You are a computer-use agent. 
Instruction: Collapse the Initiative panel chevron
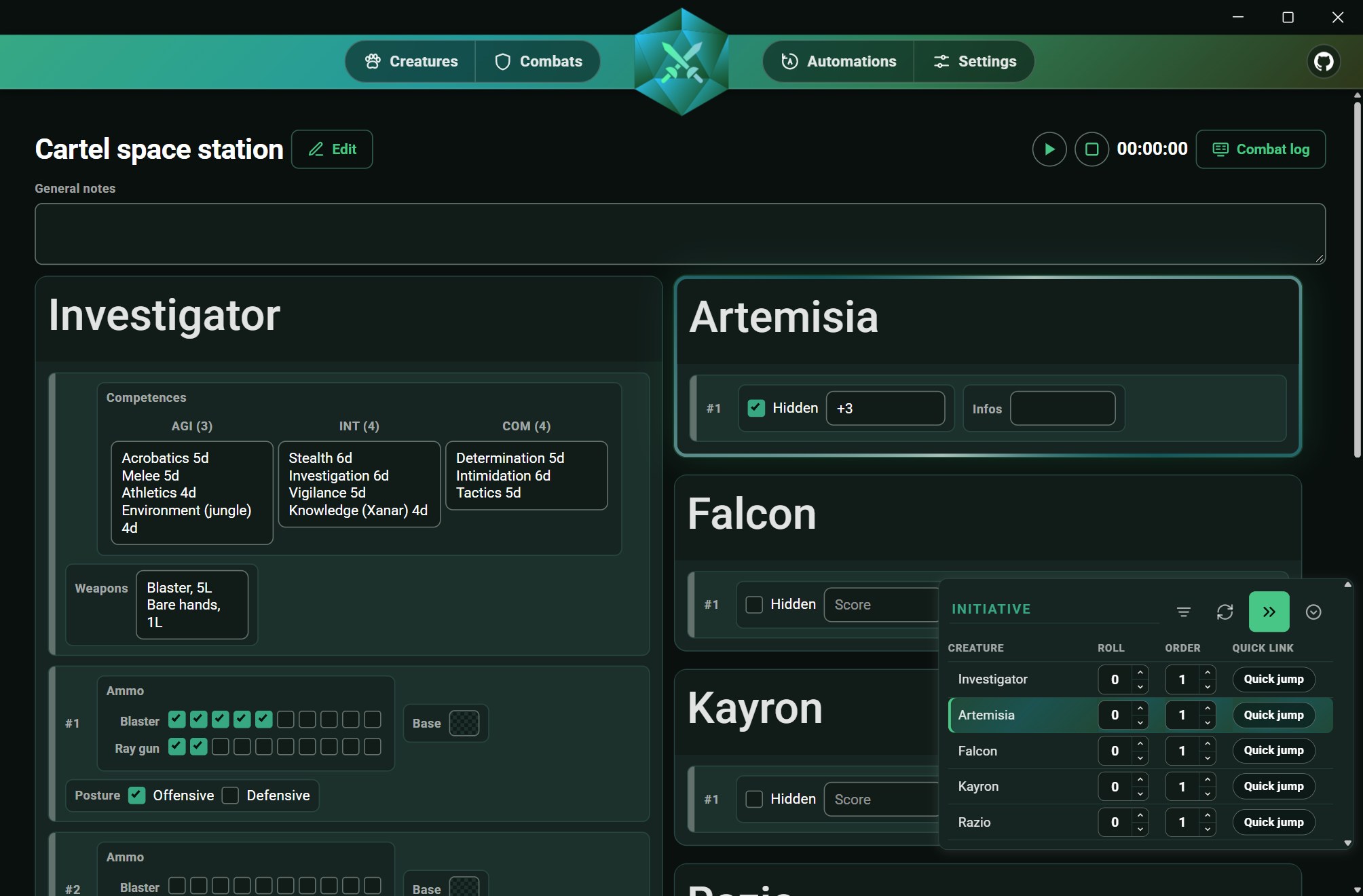point(1313,612)
